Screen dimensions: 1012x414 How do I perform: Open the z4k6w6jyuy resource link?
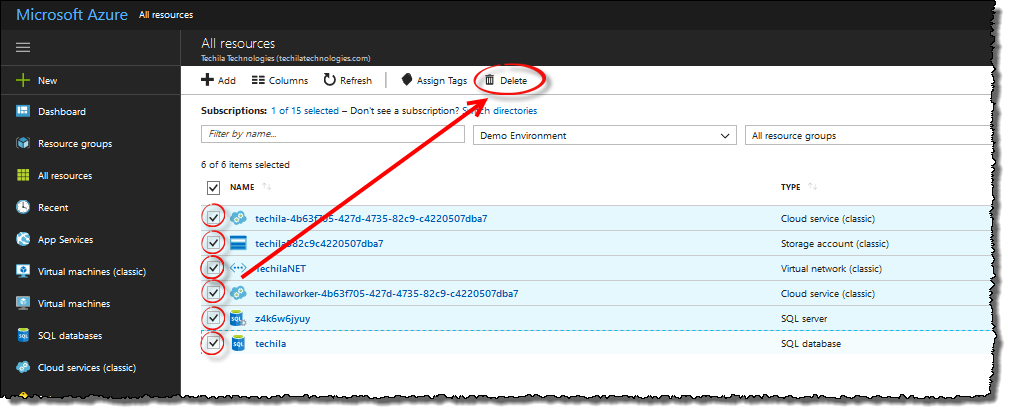tap(283, 318)
